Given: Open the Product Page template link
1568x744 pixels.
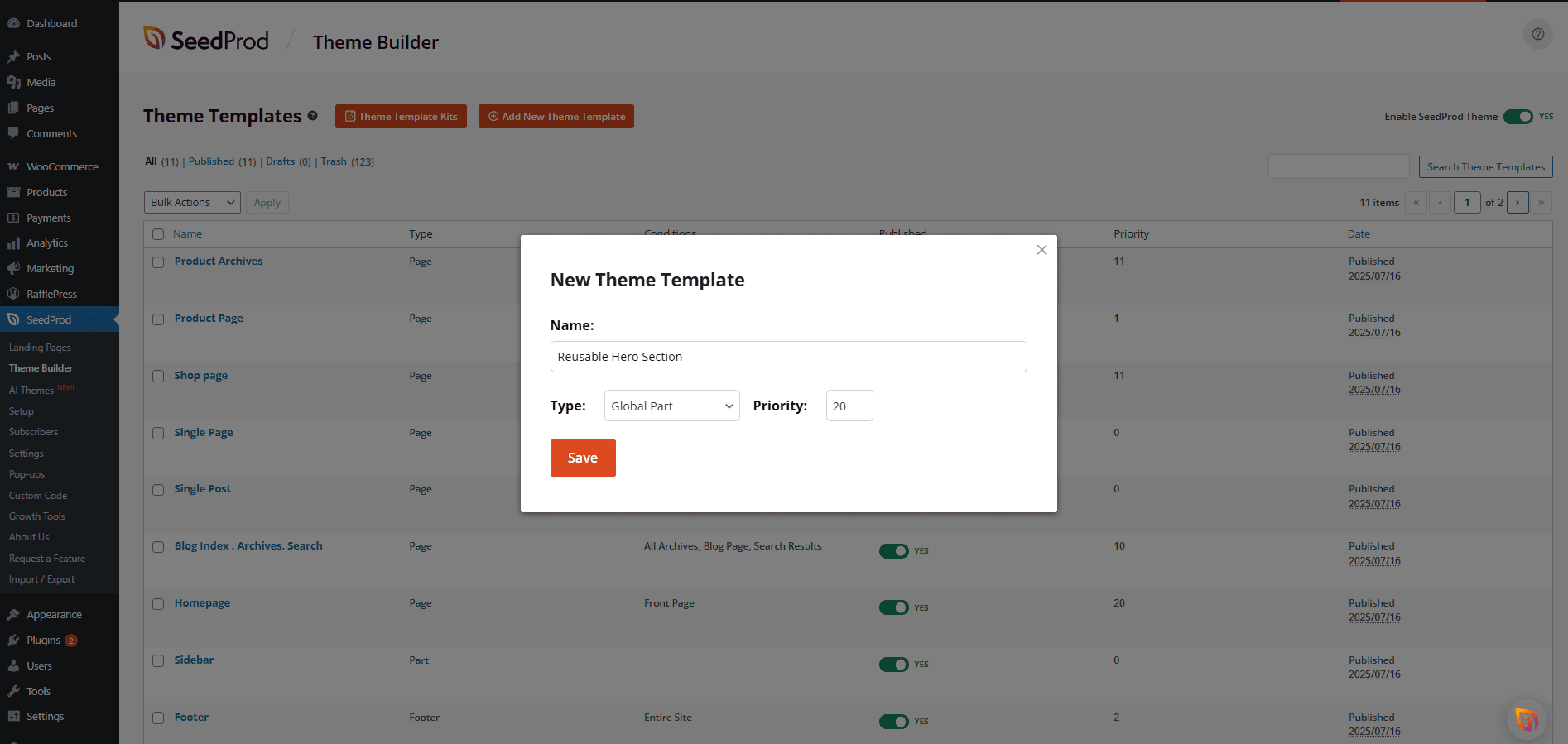Looking at the screenshot, I should point(209,318).
